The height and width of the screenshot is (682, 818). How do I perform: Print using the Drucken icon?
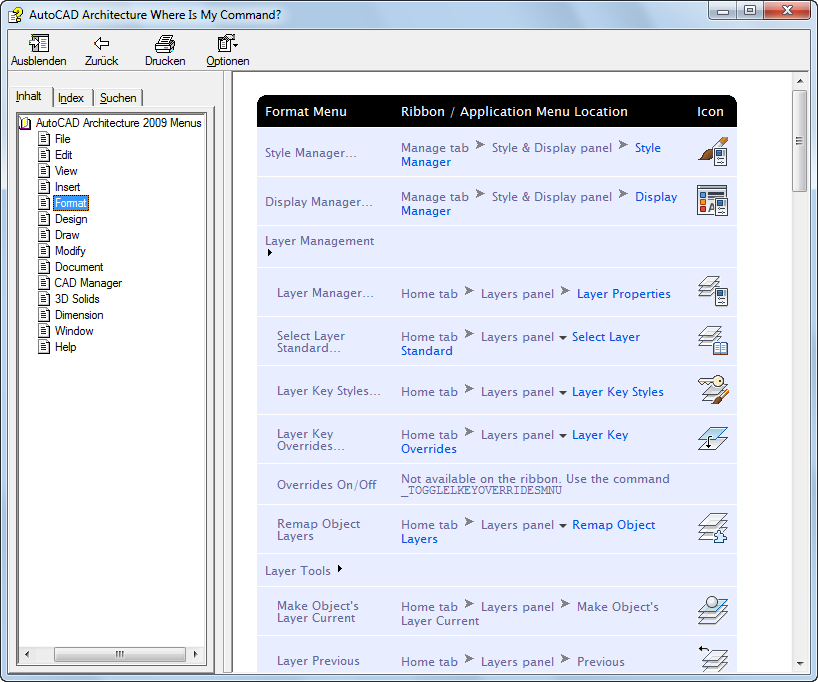(165, 44)
